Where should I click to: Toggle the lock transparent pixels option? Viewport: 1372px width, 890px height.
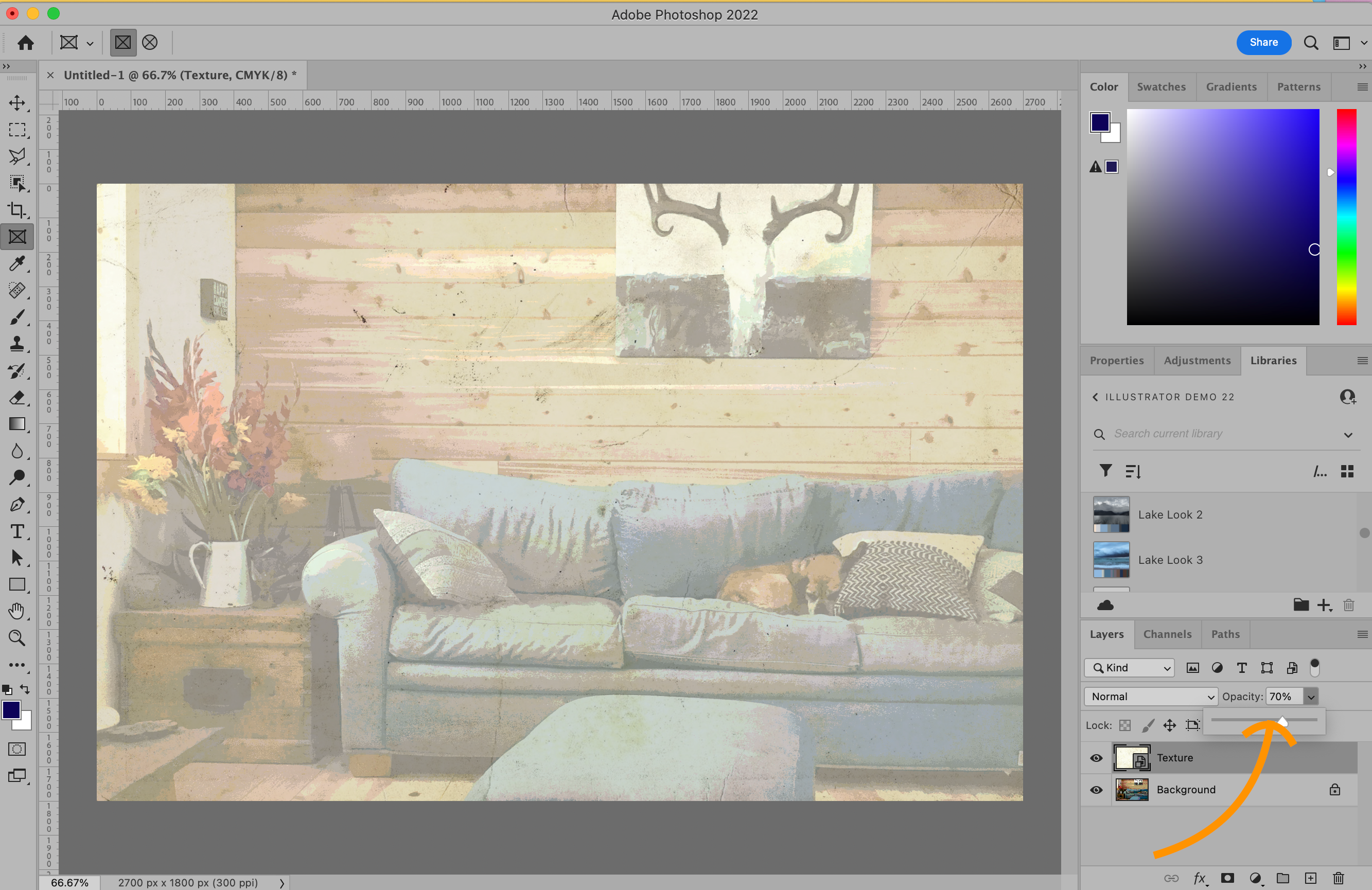pos(1124,725)
